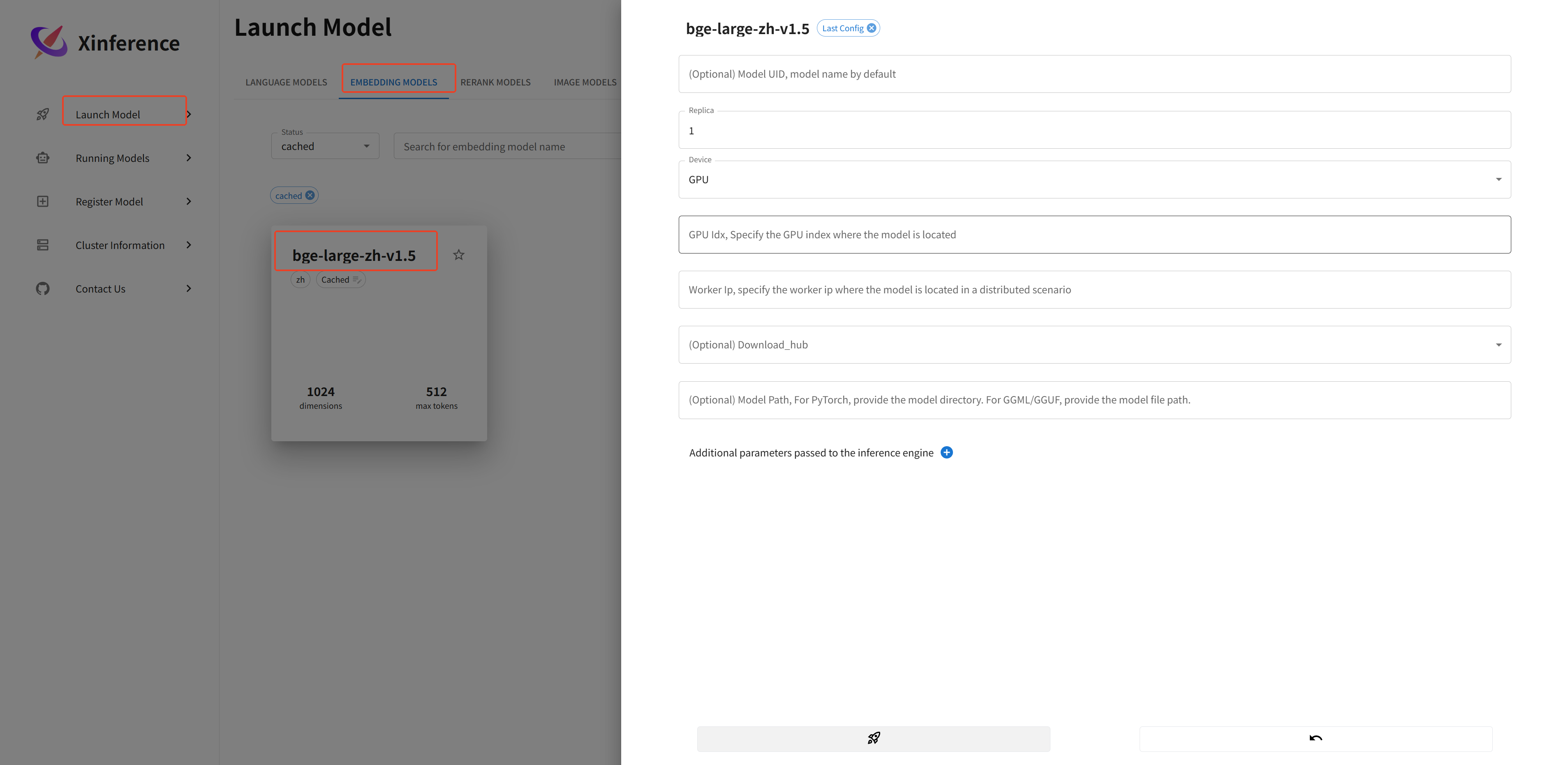Switch to the Language Models tab
1568x765 pixels.
pos(286,82)
